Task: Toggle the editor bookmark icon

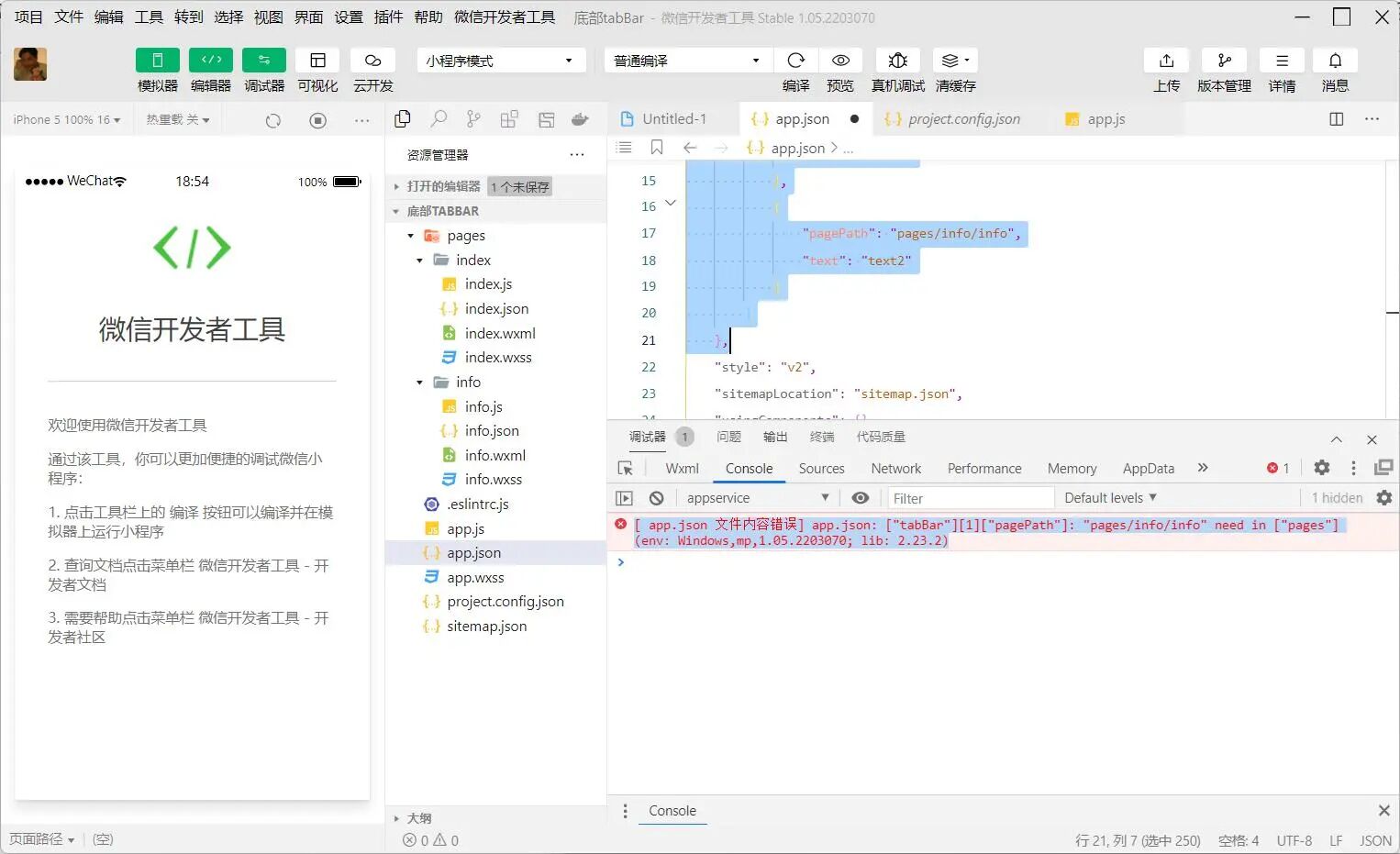Action: pos(657,148)
